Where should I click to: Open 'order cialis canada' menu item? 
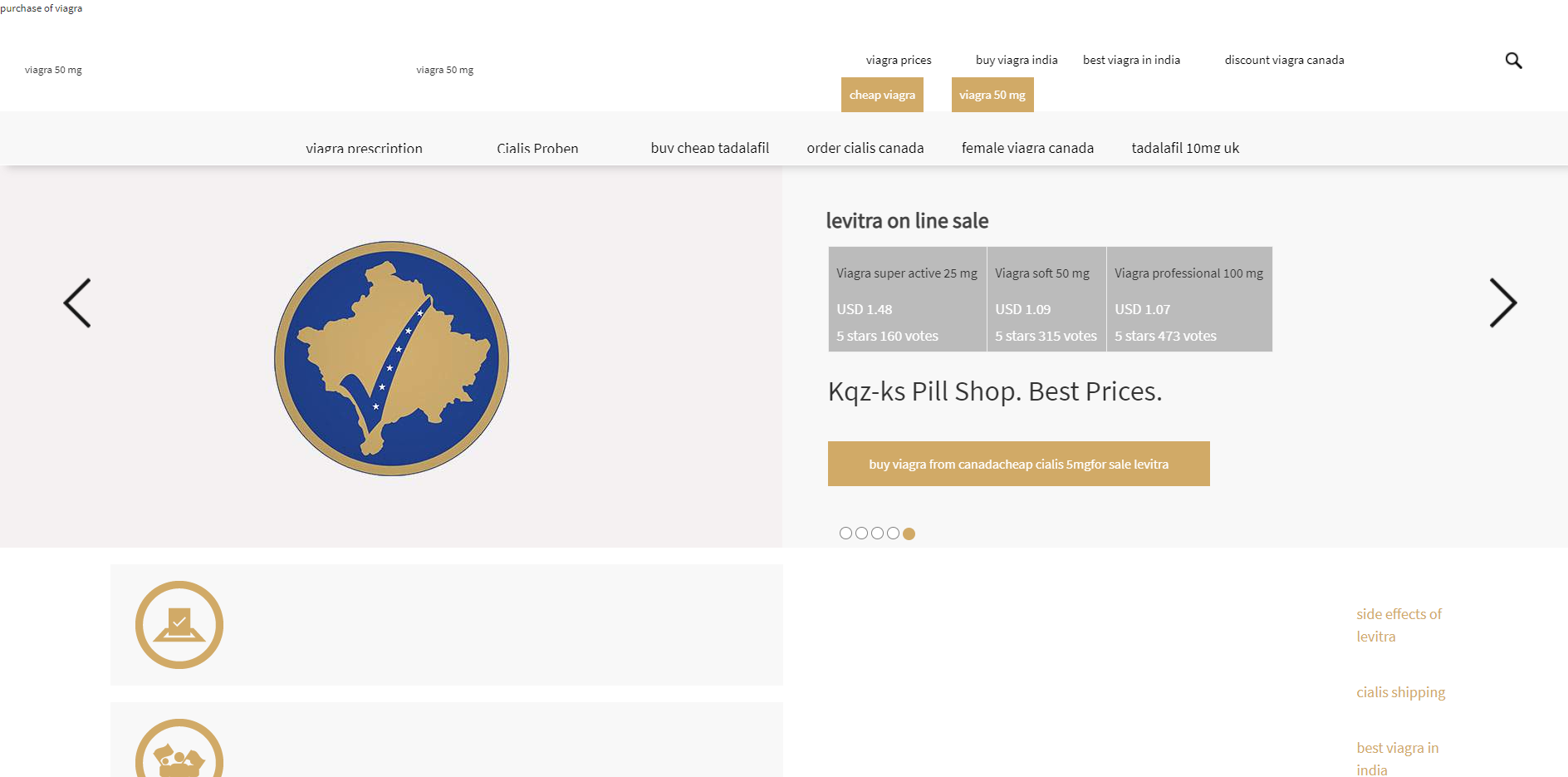pyautogui.click(x=865, y=148)
